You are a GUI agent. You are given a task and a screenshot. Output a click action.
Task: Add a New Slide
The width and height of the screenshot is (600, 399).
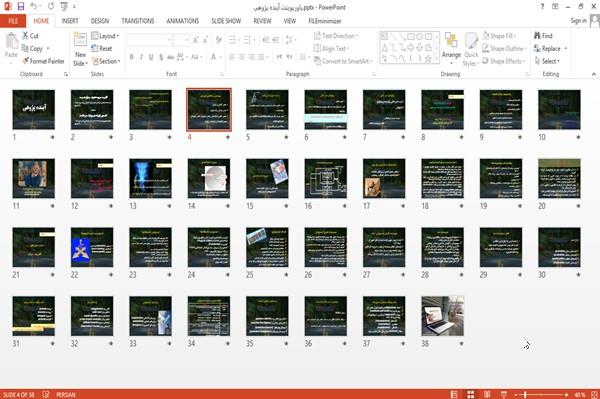[x=80, y=49]
